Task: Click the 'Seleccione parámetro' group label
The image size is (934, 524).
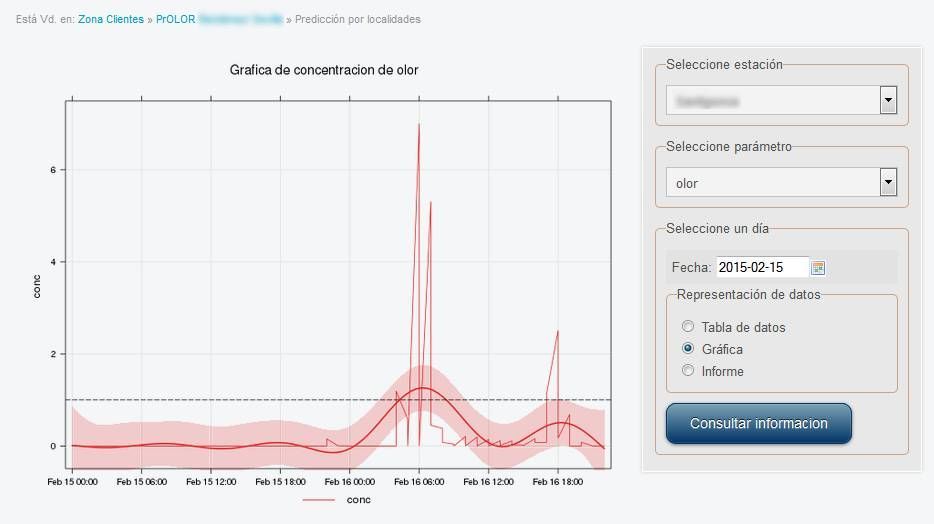Action: click(728, 146)
